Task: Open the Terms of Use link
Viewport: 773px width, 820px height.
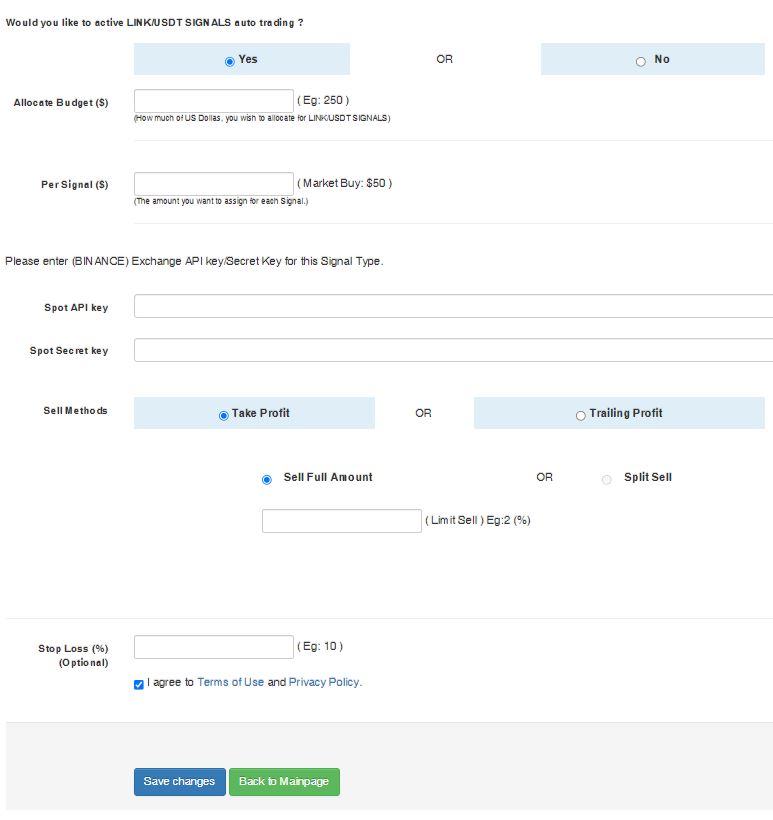Action: tap(231, 682)
